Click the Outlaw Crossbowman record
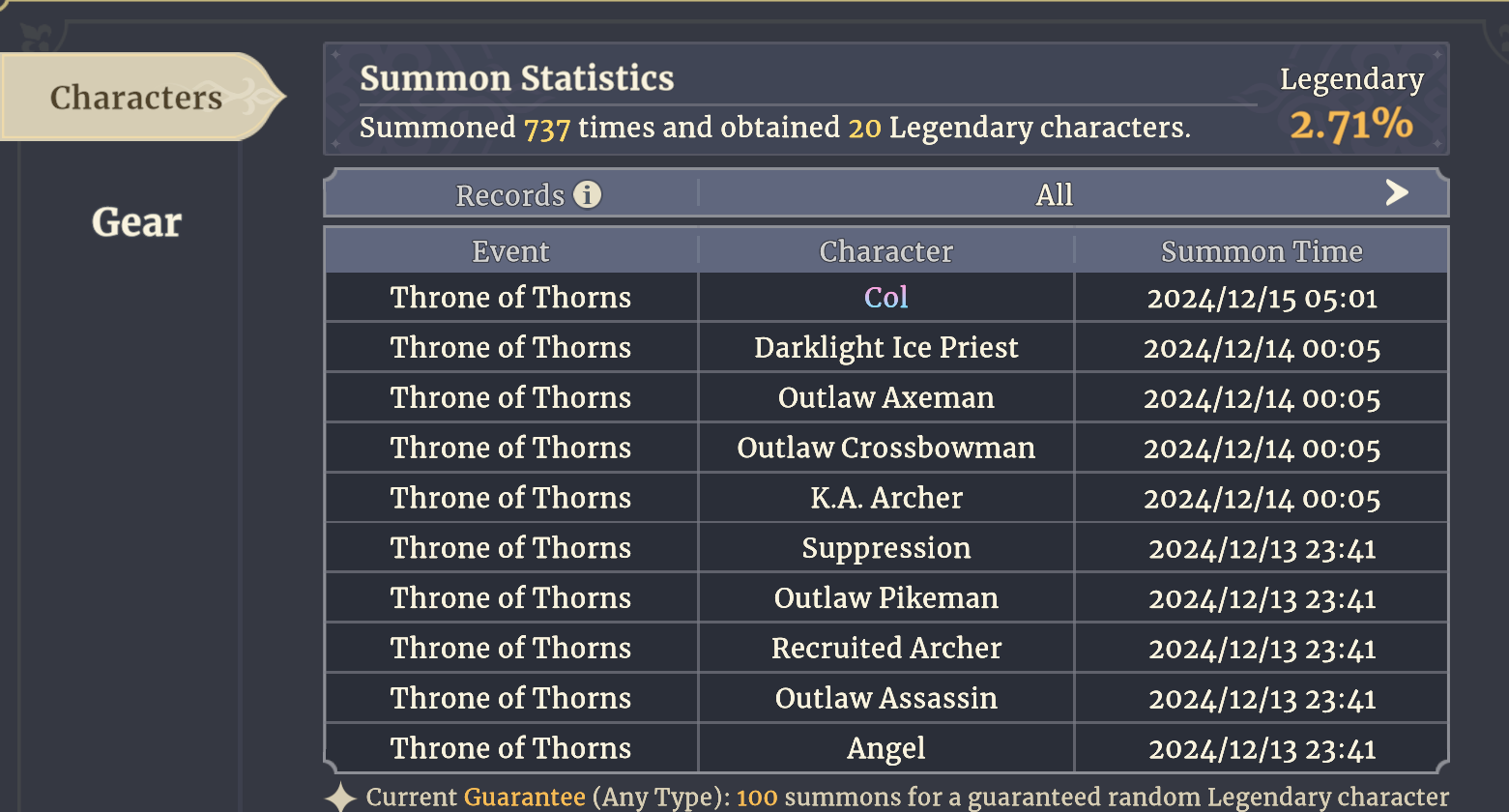The height and width of the screenshot is (812, 1509). pyautogui.click(x=886, y=448)
